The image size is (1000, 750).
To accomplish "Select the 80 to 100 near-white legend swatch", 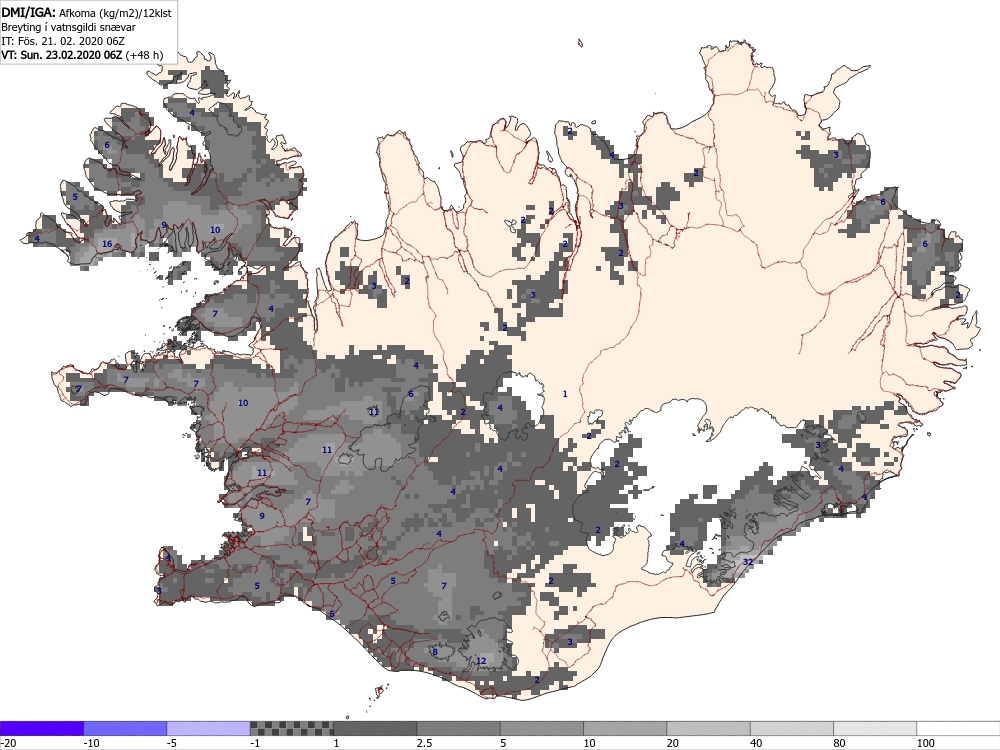I will pos(875,728).
